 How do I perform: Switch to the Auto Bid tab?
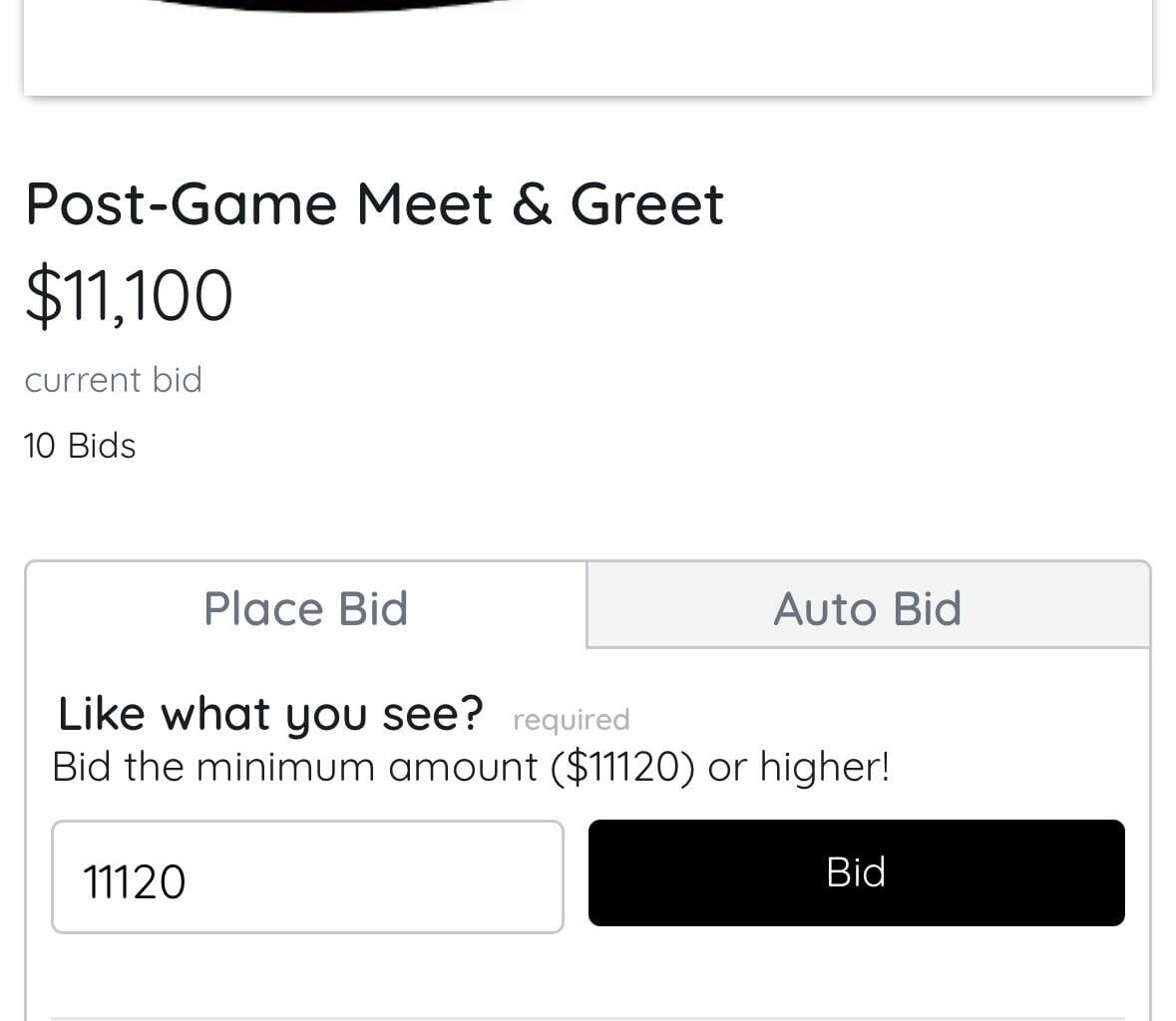(x=868, y=608)
